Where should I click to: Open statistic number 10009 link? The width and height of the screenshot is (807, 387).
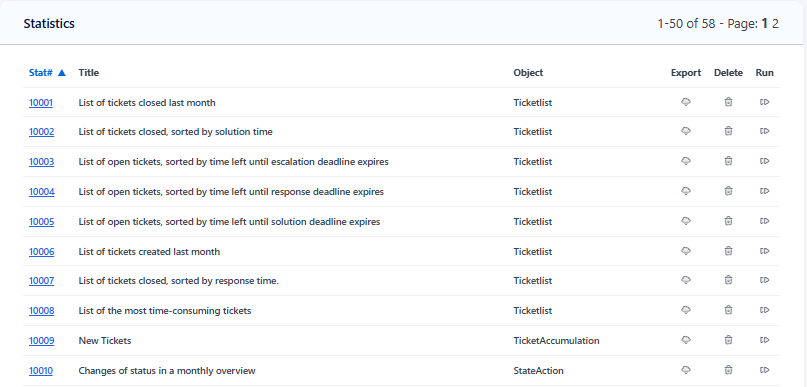point(41,340)
